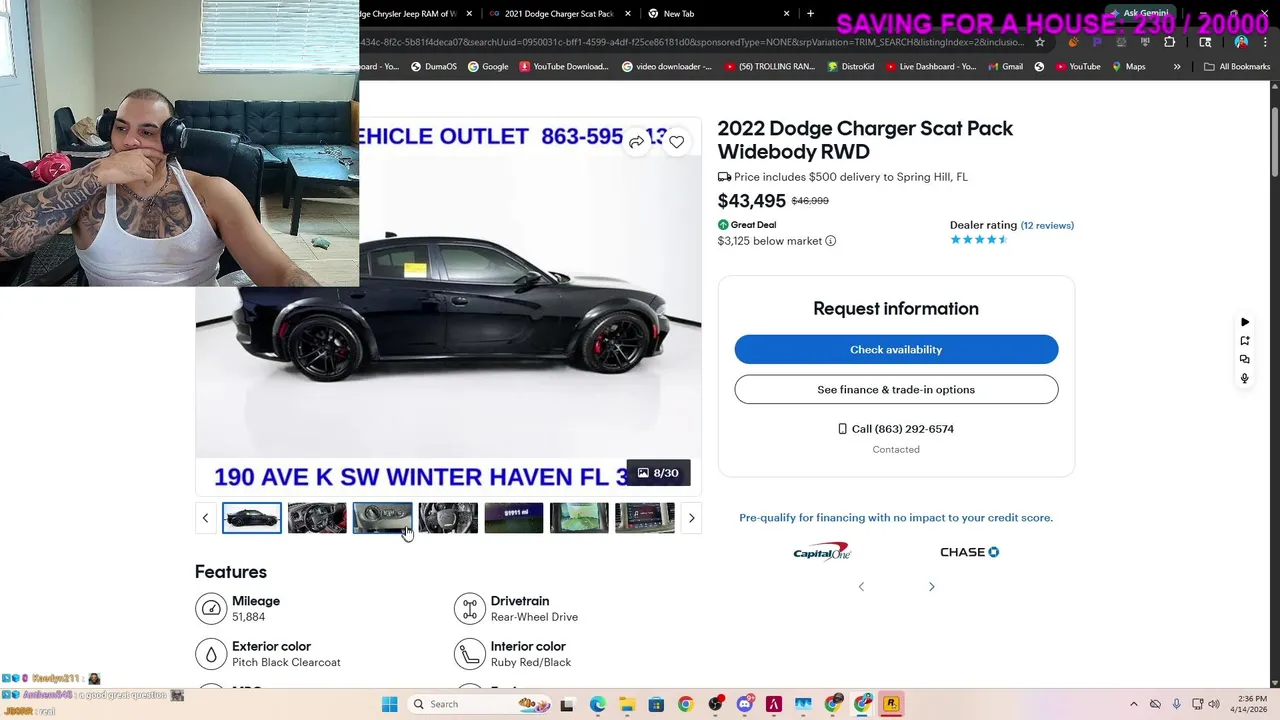
Task: Switch to the 2021 Dodge Charger Scat Pack tab
Action: 559,14
